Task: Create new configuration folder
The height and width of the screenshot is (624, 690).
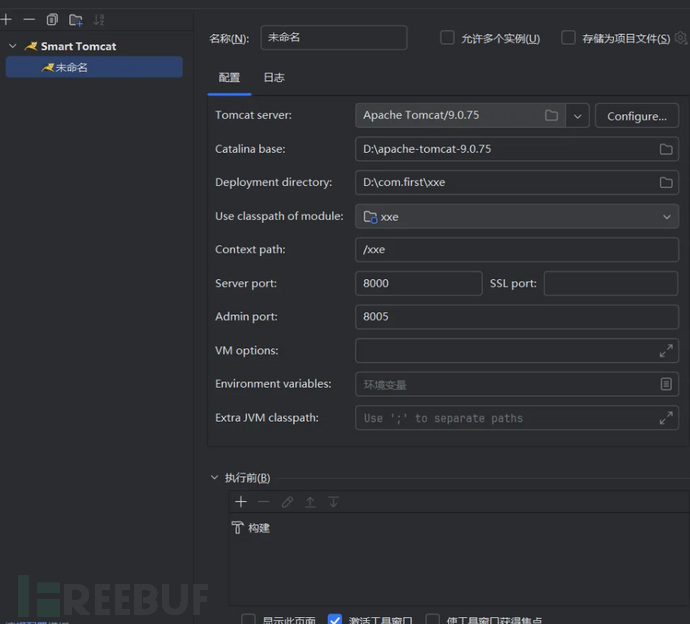Action: (76, 20)
